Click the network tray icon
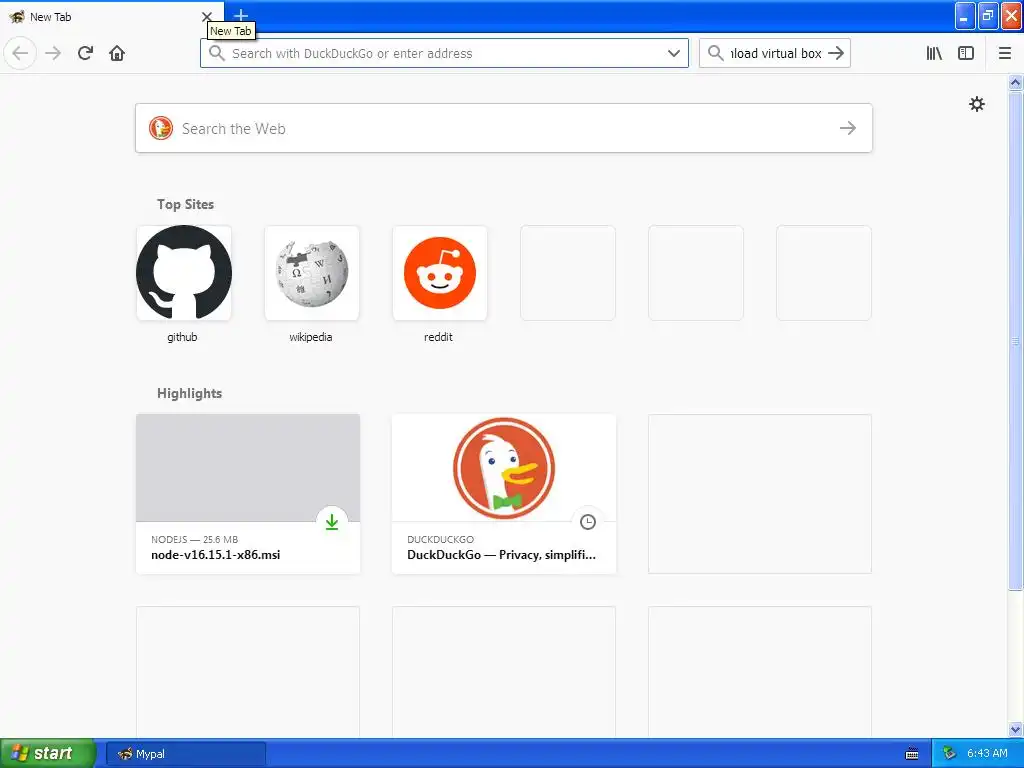This screenshot has width=1024, height=768. coord(949,754)
